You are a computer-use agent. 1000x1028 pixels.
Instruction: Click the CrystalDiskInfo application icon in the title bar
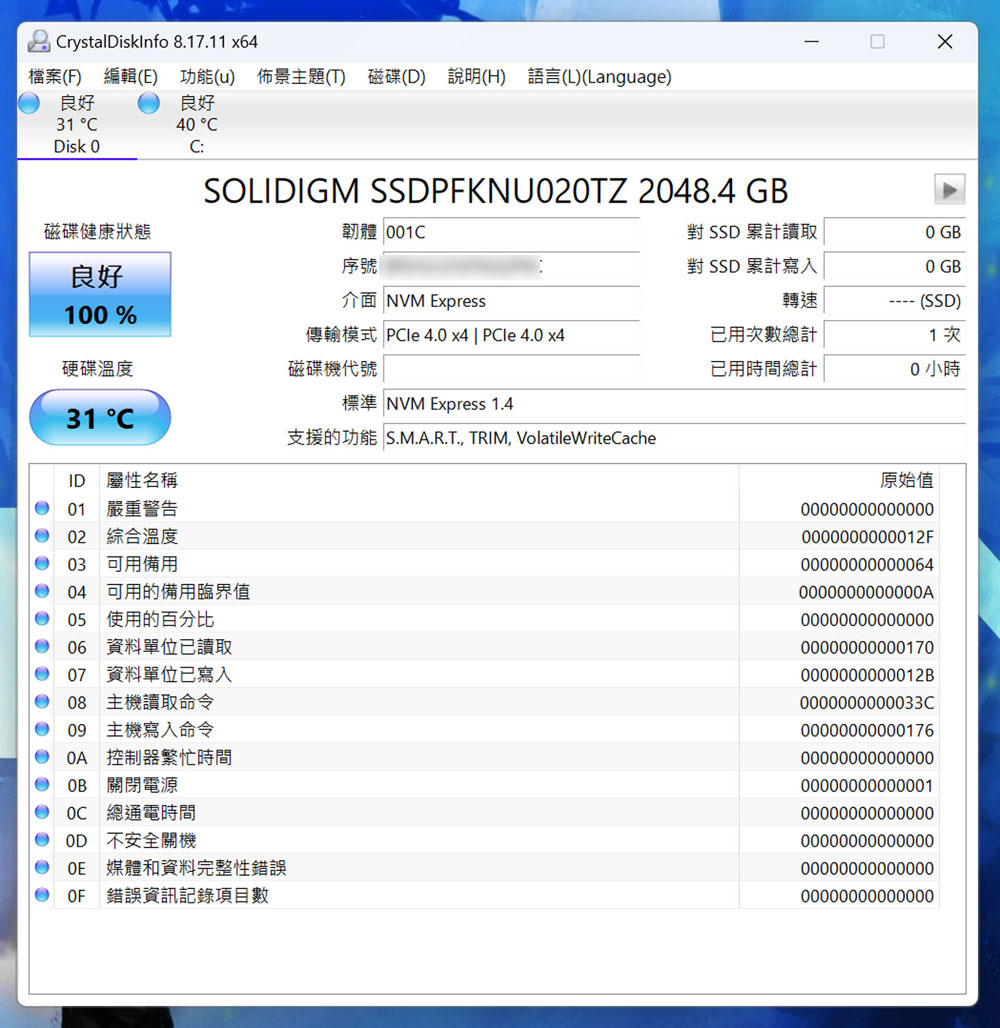(38, 42)
